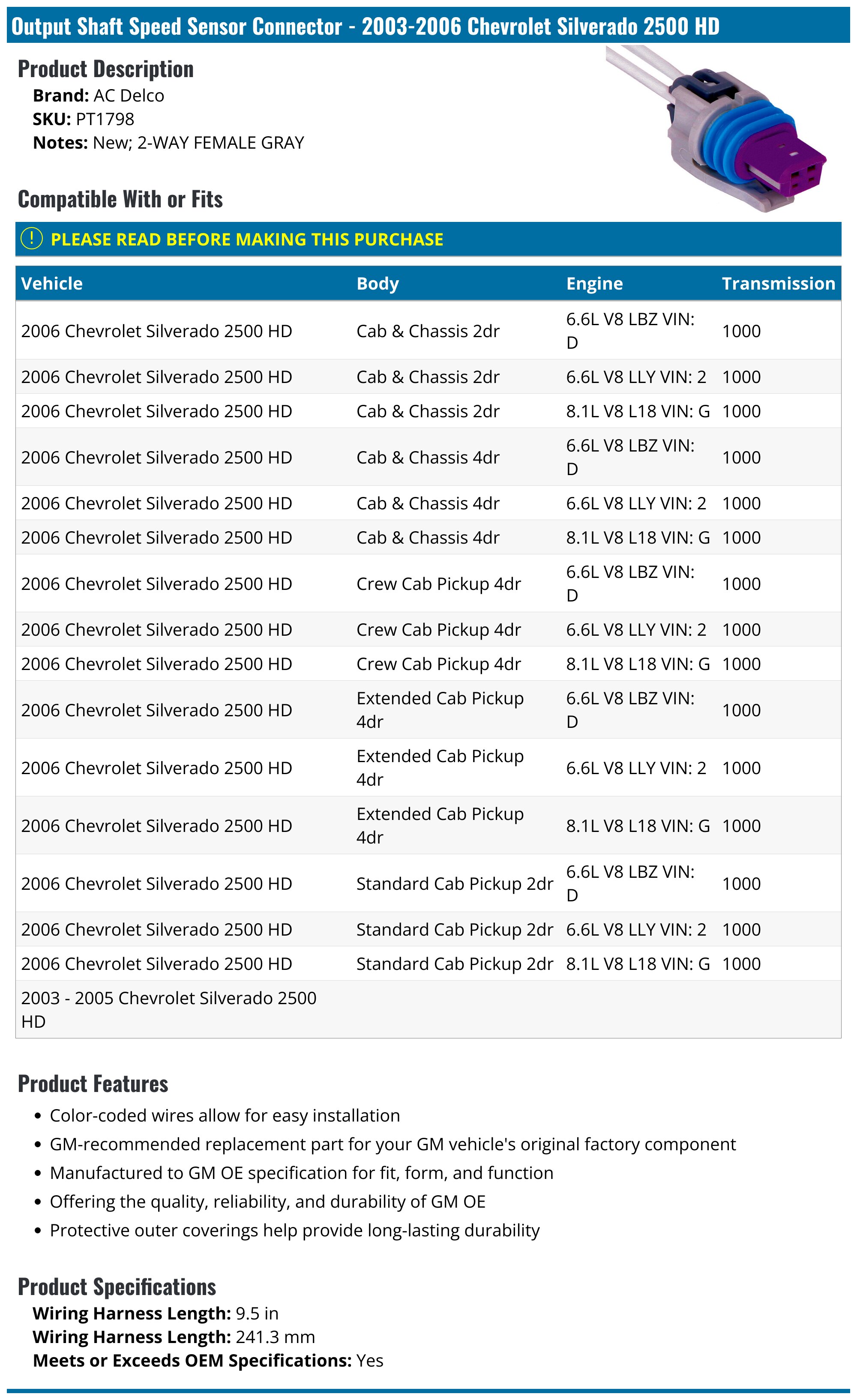Click the Meets or Exceeds OEM Specifications line

tap(208, 1360)
